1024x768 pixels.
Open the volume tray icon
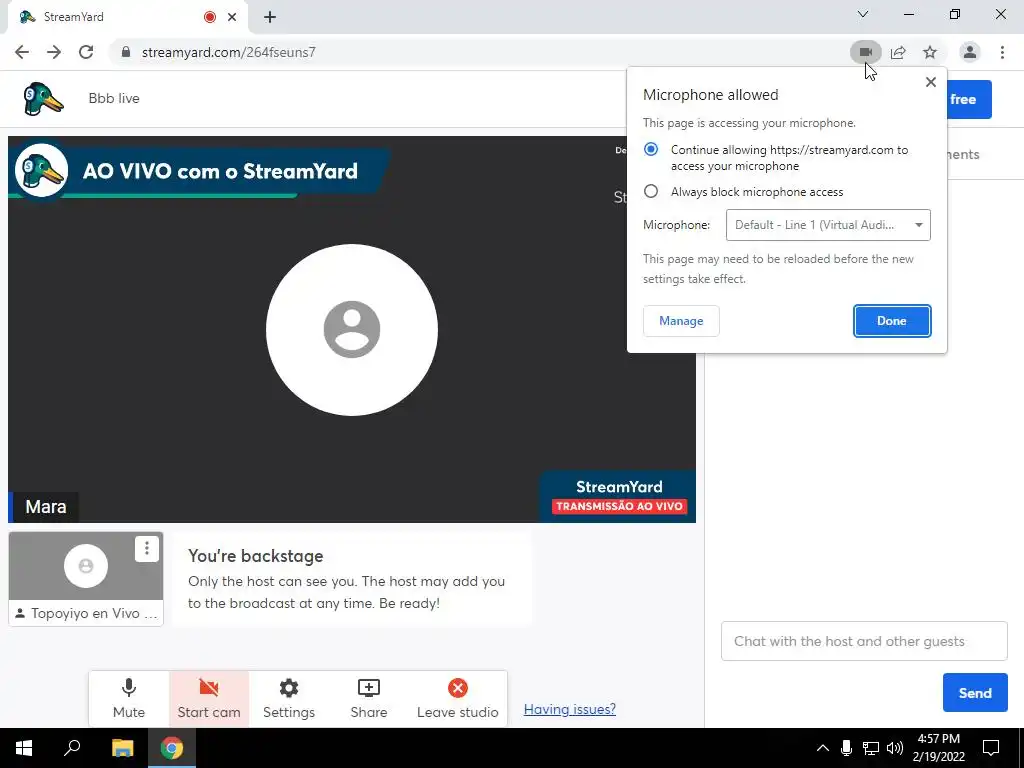pos(895,748)
